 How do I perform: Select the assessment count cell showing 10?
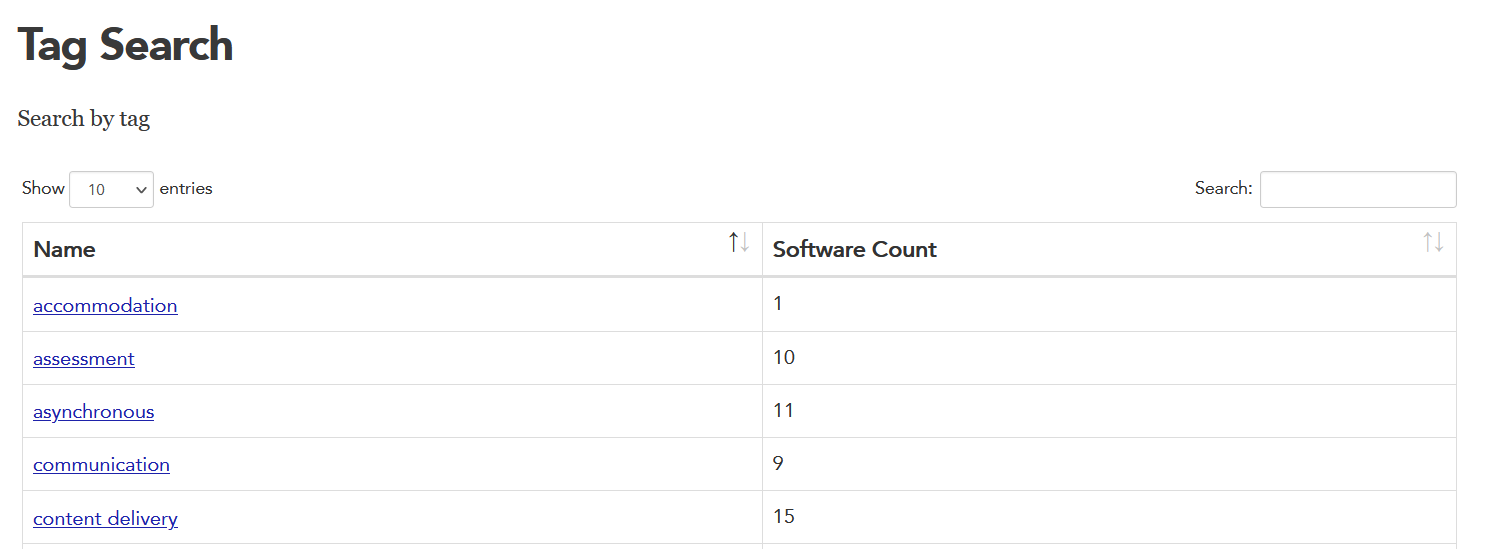784,357
